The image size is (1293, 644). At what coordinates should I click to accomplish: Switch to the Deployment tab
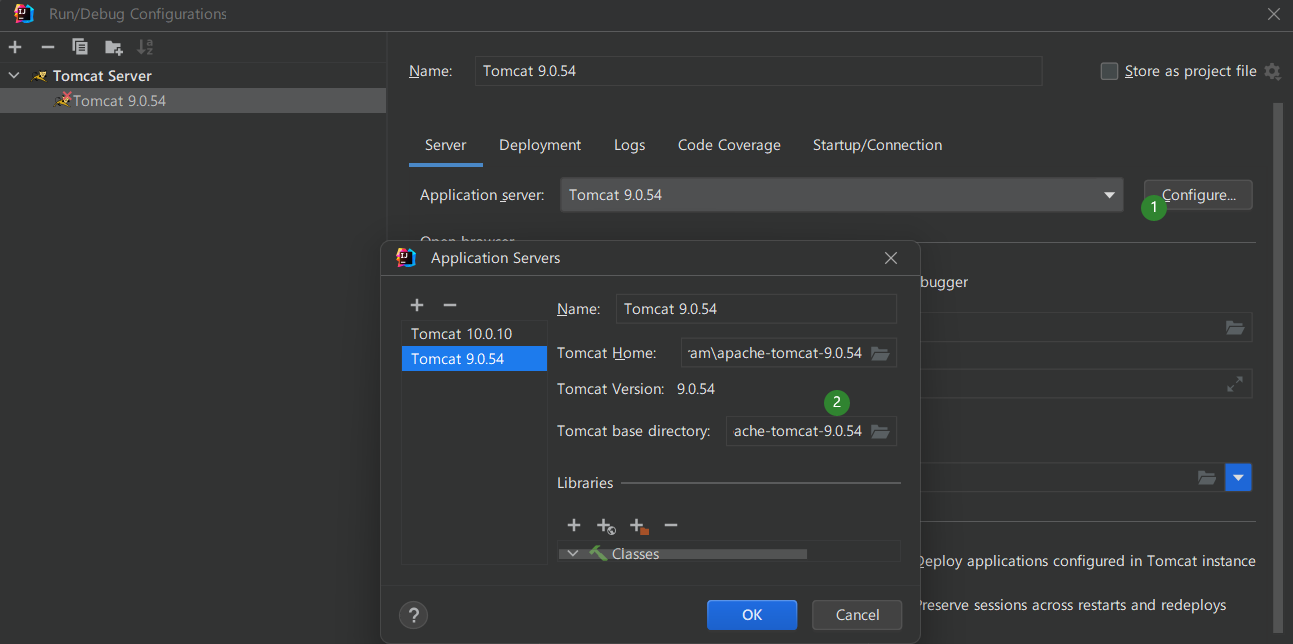coord(540,145)
